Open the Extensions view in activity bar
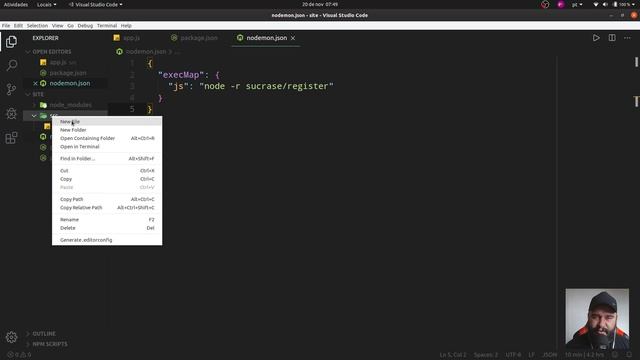Screen dimensions: 640x360 tap(11, 138)
